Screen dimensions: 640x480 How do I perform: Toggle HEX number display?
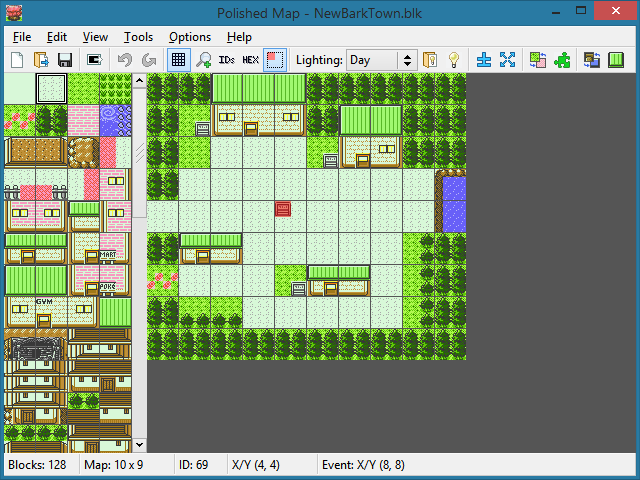pos(250,60)
